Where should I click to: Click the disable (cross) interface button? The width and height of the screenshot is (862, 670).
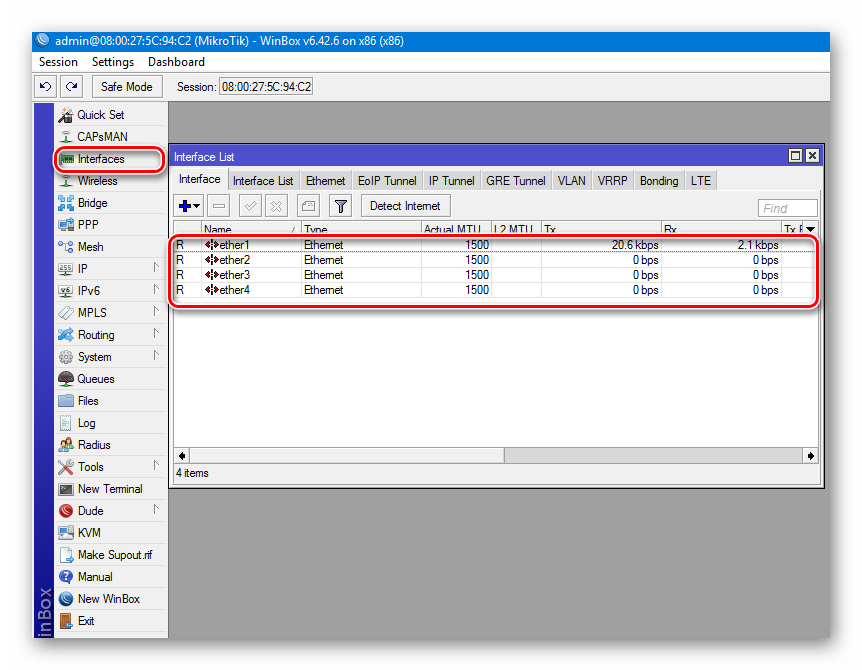point(276,206)
